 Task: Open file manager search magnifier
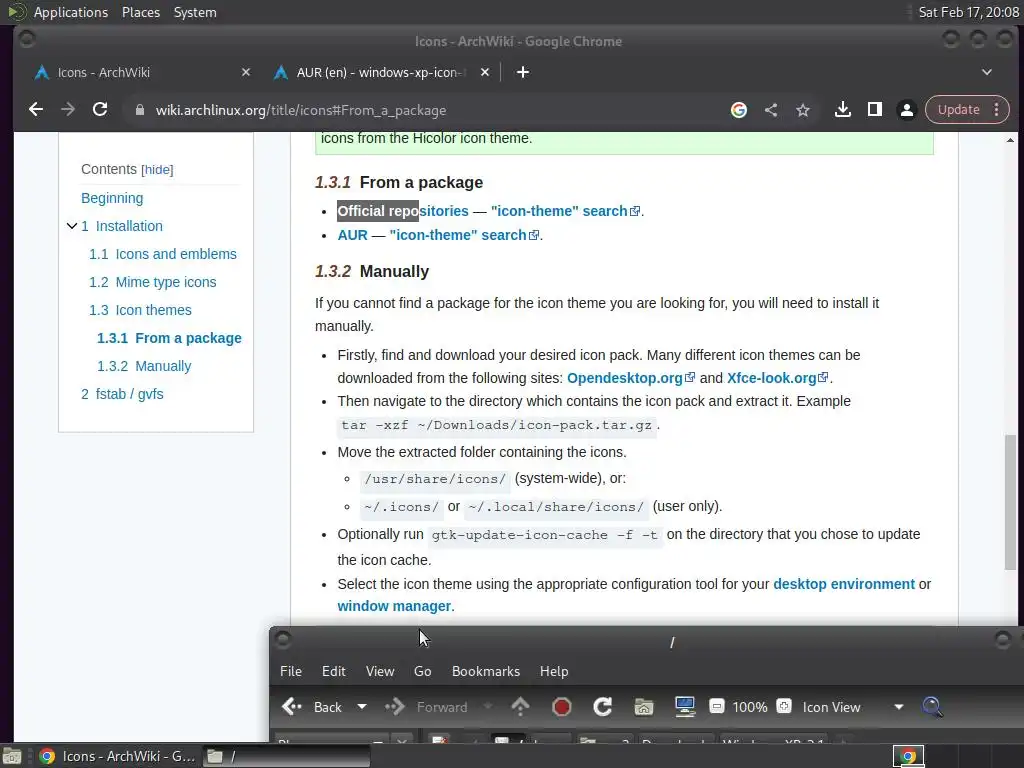tap(932, 707)
